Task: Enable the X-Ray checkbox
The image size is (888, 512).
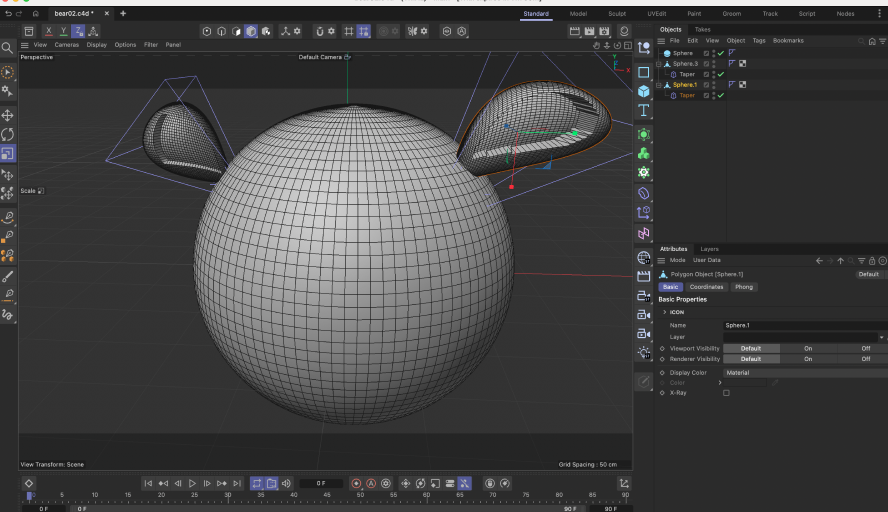Action: click(x=726, y=393)
